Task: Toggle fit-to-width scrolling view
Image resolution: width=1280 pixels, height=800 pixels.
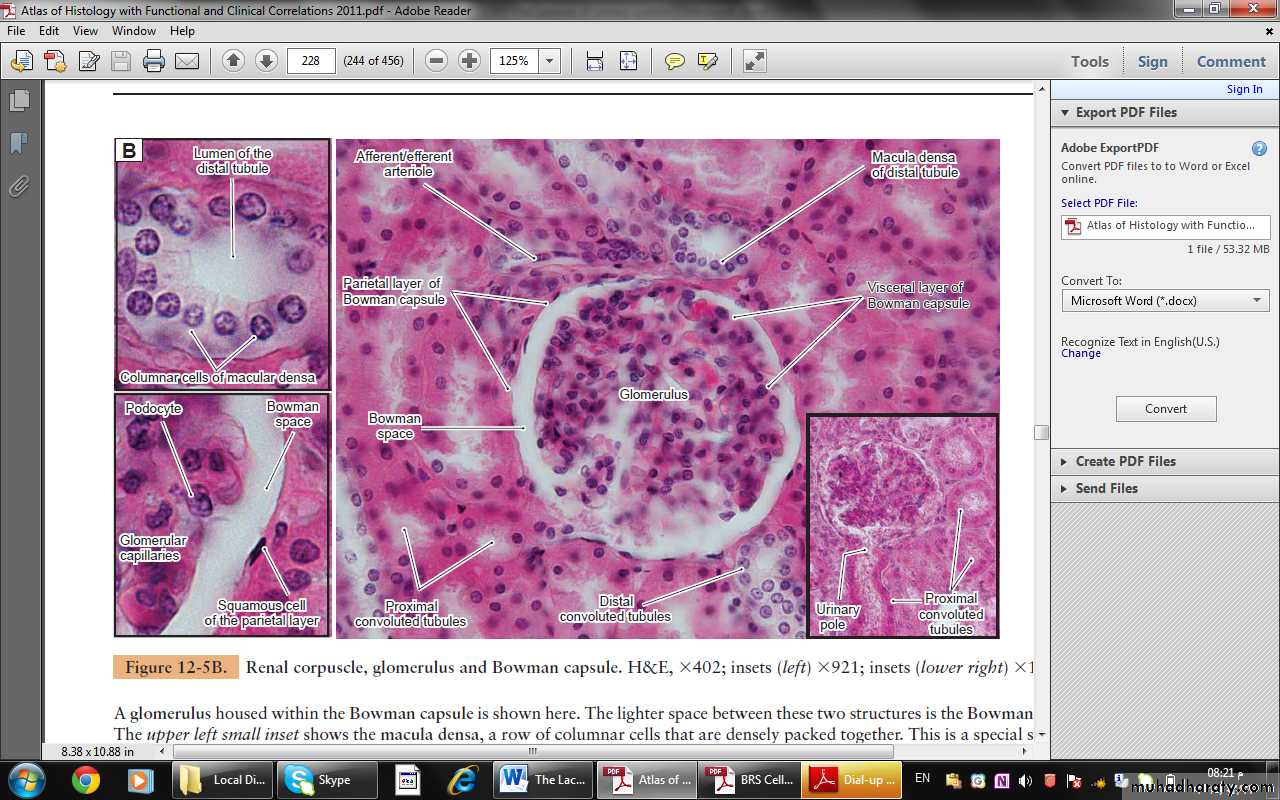Action: pos(595,61)
